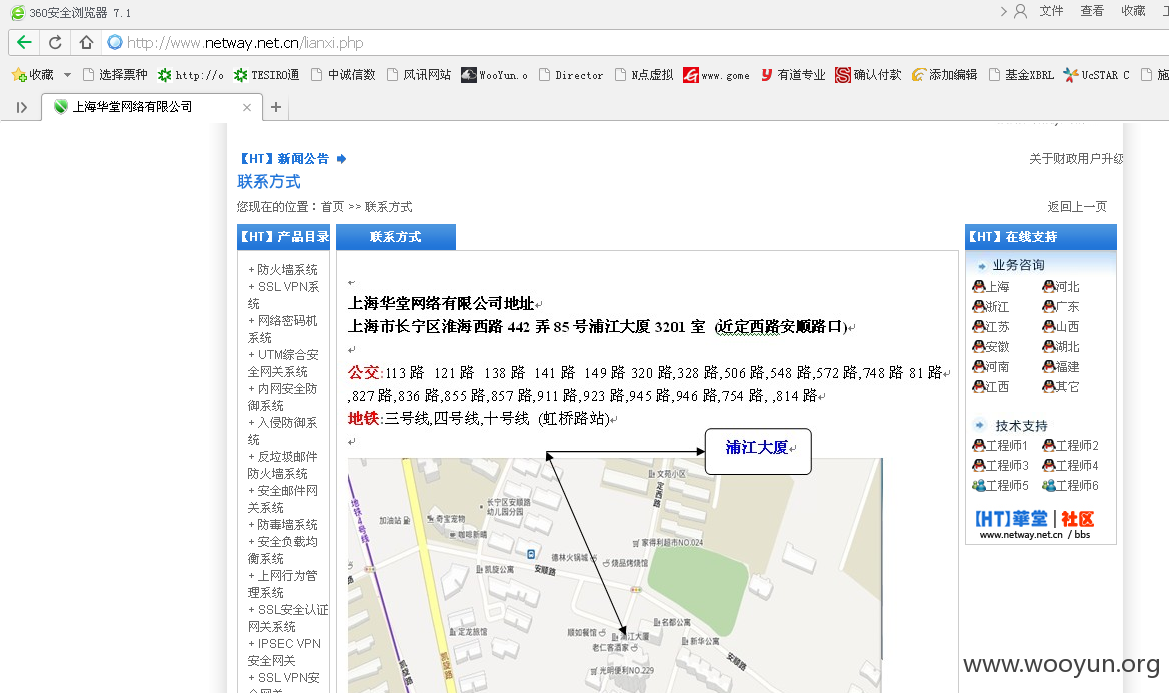Open the [HT]華堂 社区 bbs banner
This screenshot has height=693, width=1169.
point(1035,525)
